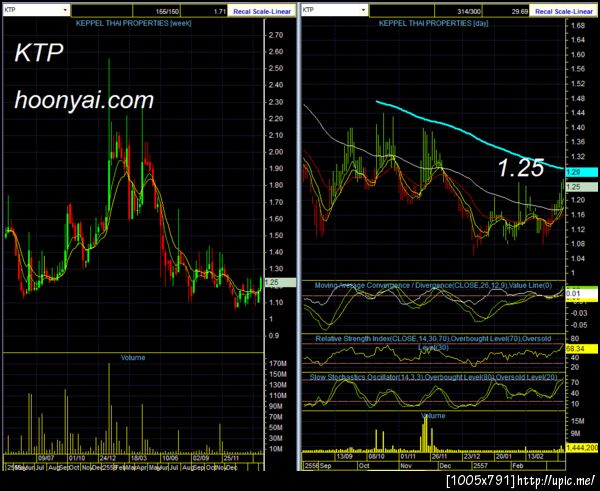Click the 2.70 level on weekly price axis
The height and width of the screenshot is (491, 600).
pos(276,35)
